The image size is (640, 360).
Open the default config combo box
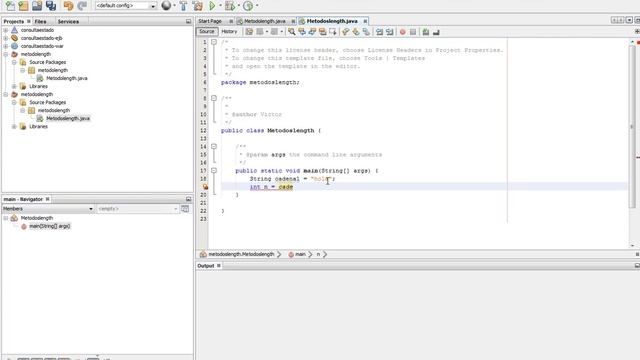(126, 6)
